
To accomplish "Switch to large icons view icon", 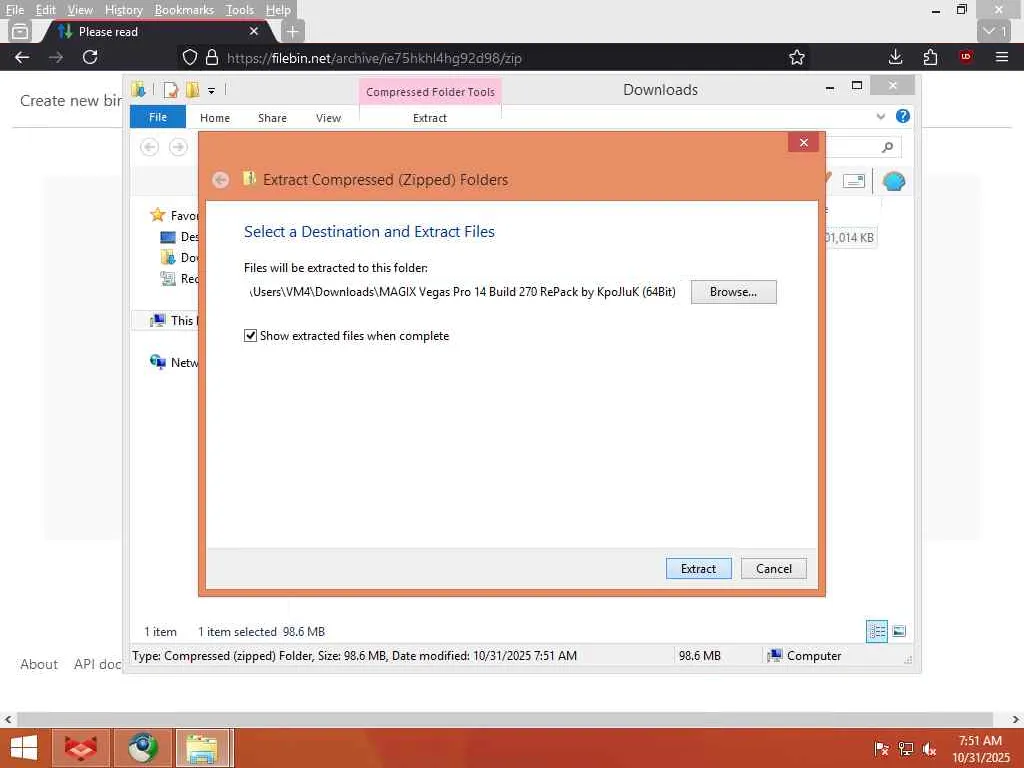I will (x=899, y=631).
